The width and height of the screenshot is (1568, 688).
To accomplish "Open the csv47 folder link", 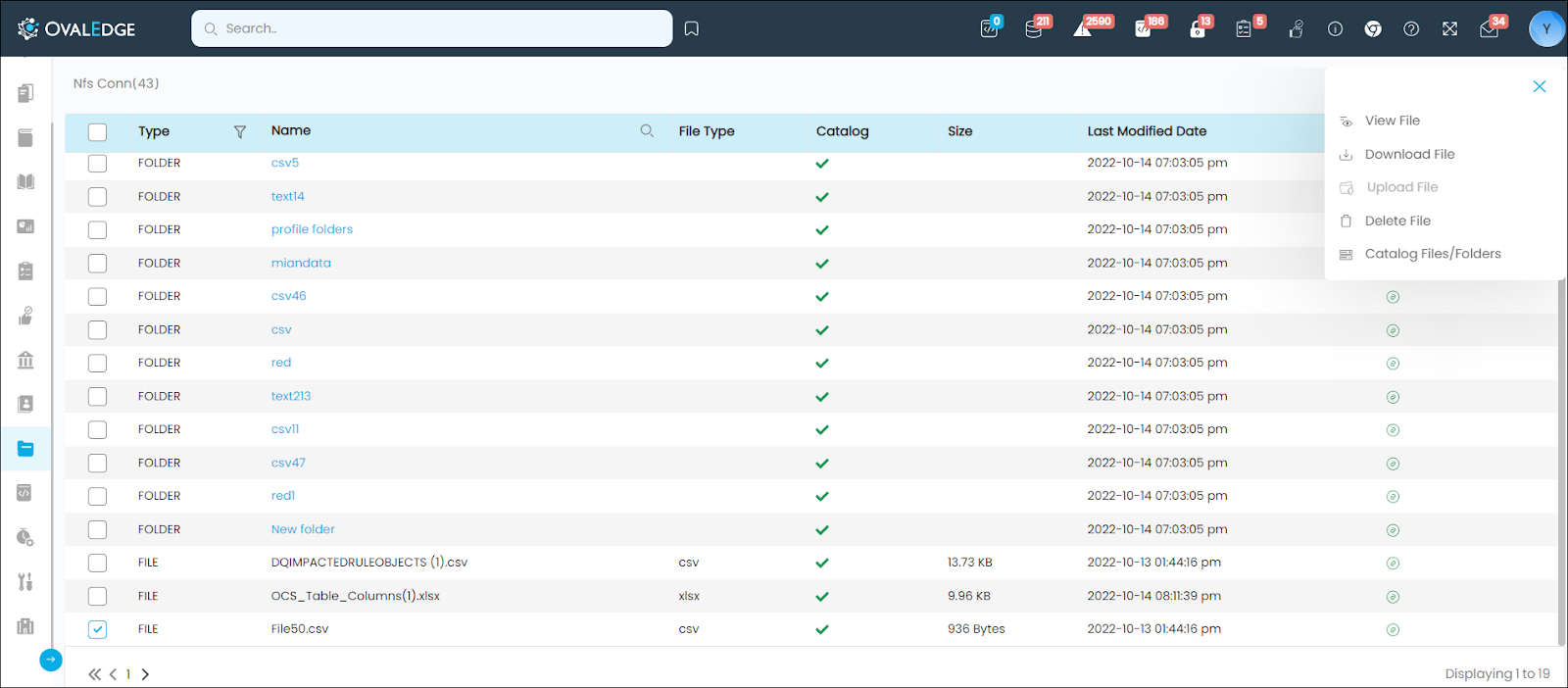I will tap(288, 463).
